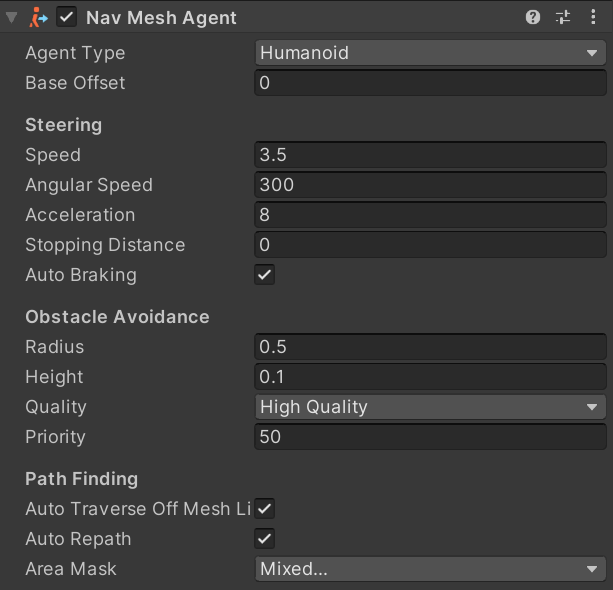This screenshot has width=613, height=590.
Task: Click the Area Mask property label
Action: coord(71,569)
